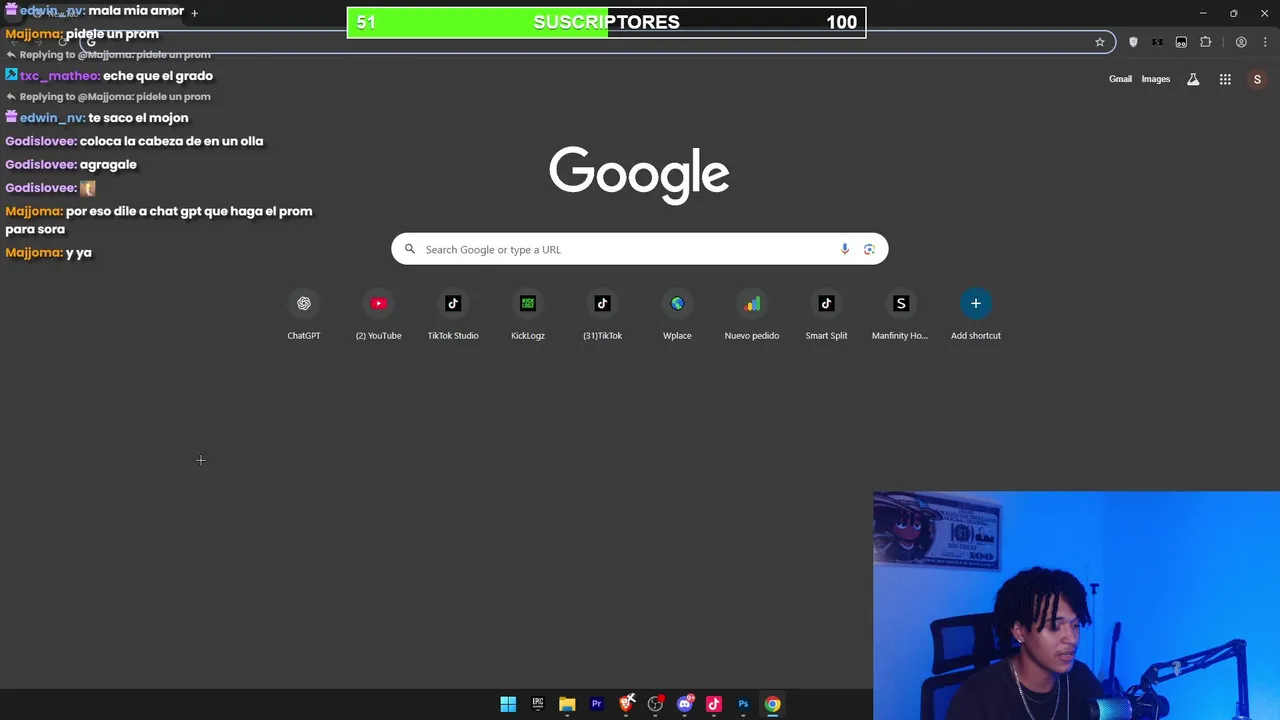Click chat message "coloca la cabeza de en un olla"
This screenshot has height=720, width=1280.
171,141
